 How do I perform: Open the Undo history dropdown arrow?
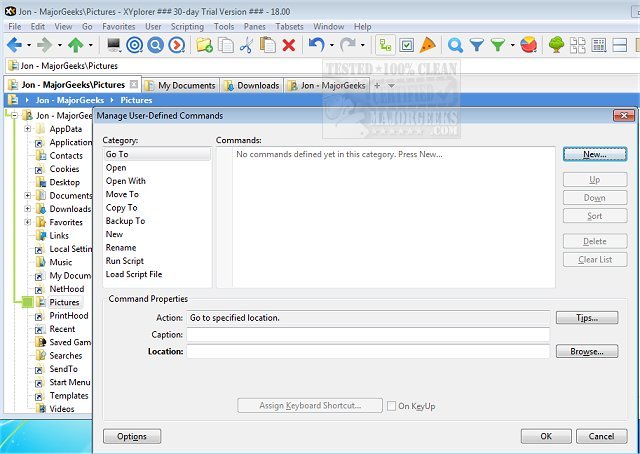[x=331, y=45]
